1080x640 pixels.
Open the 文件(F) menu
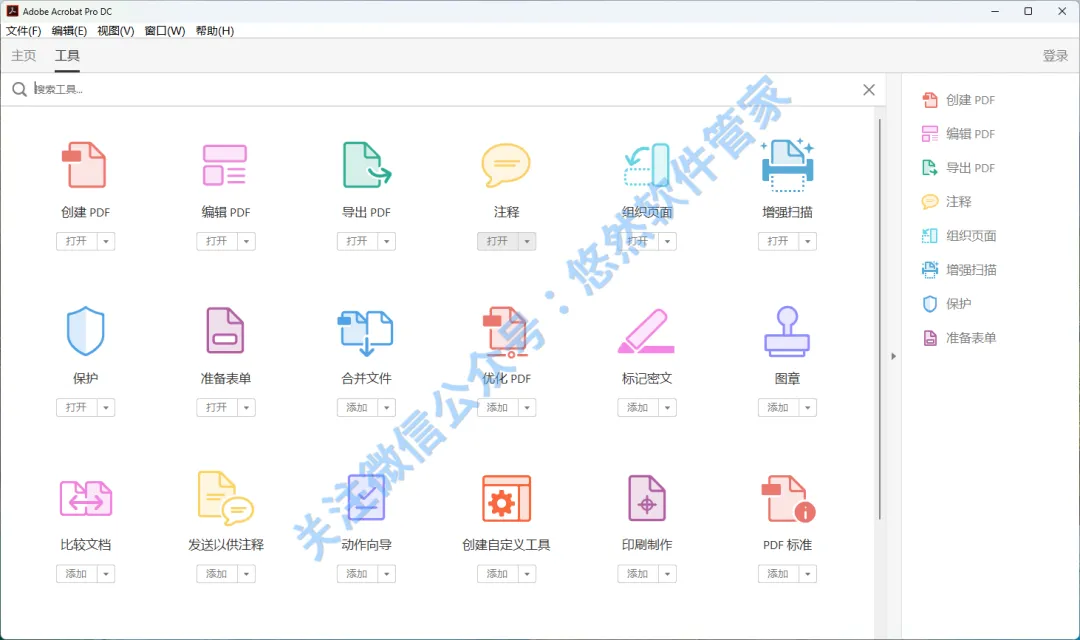[23, 30]
